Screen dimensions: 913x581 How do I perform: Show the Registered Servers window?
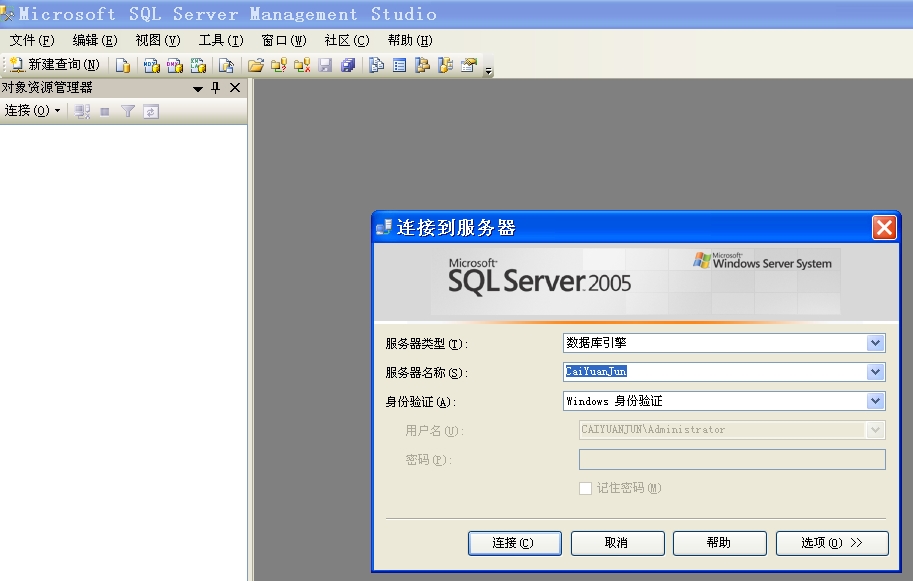coord(376,65)
